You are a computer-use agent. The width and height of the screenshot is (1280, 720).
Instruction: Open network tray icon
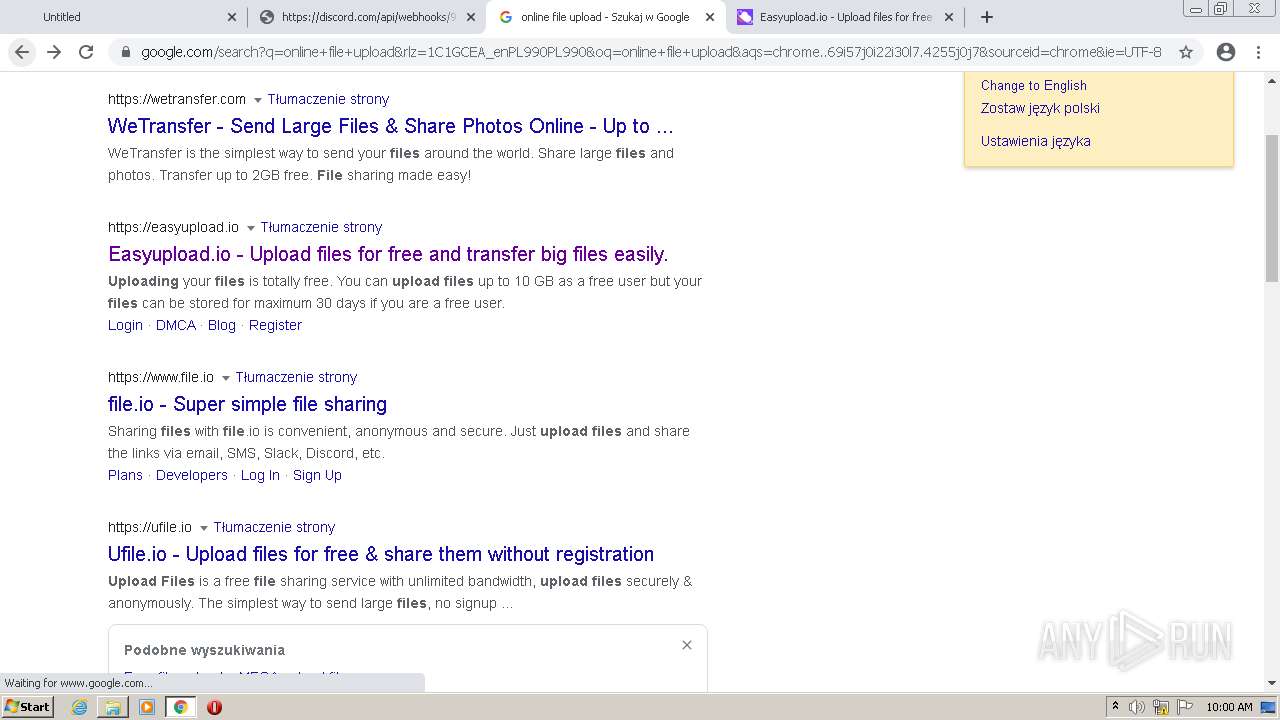click(x=1161, y=707)
